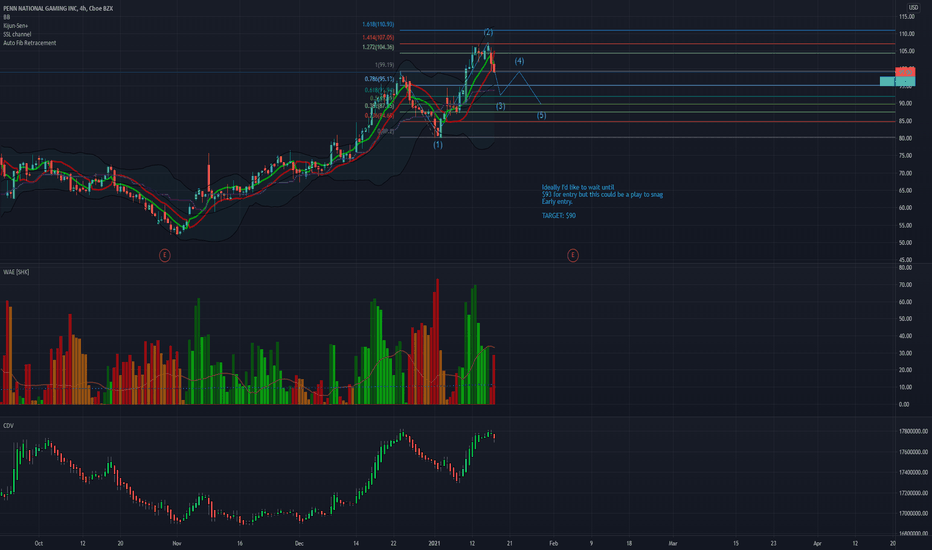Click the Dec date on time axis
Image resolution: width=932 pixels, height=550 pixels.
tap(299, 543)
